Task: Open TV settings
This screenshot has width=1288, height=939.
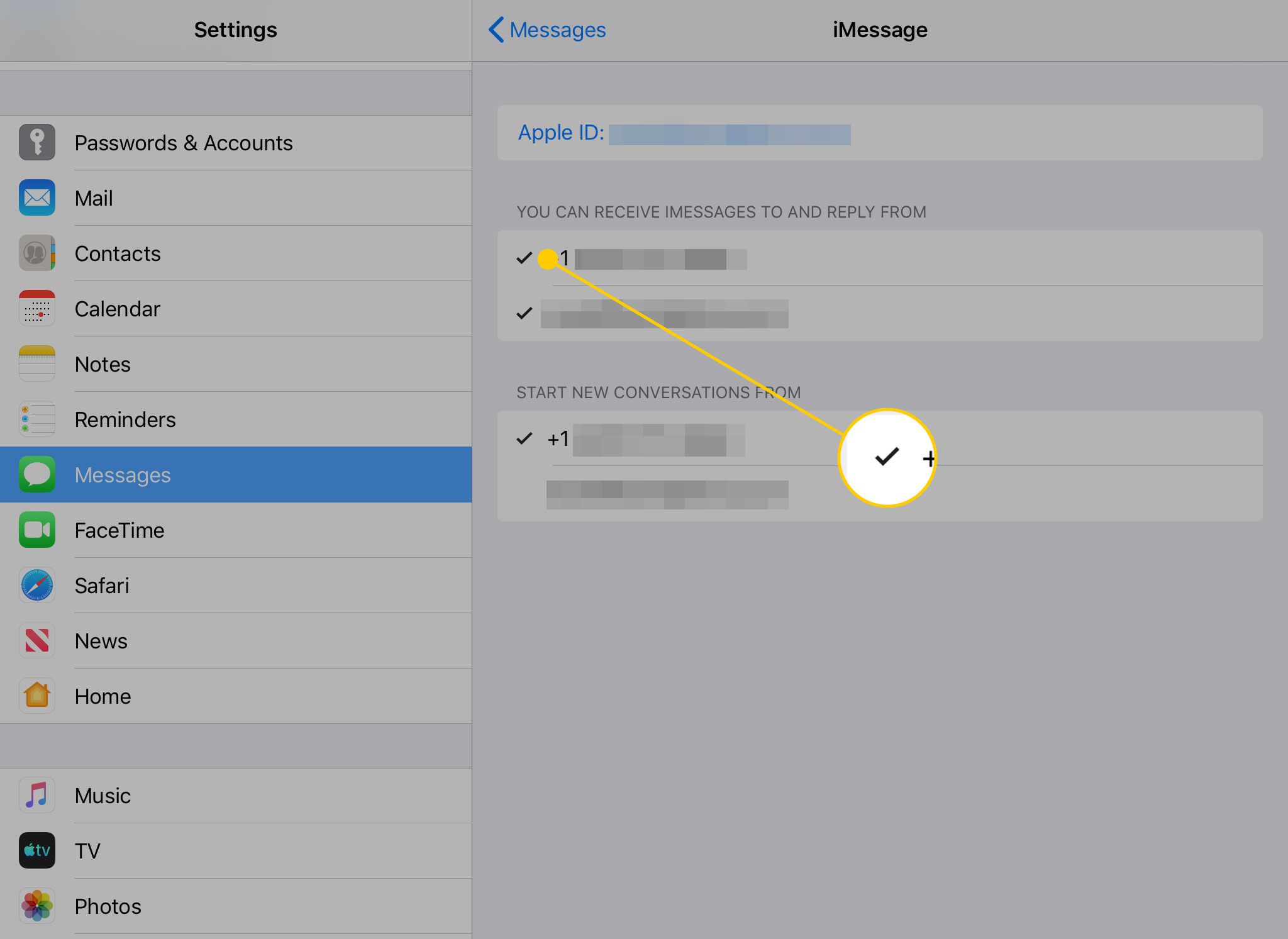Action: tap(236, 851)
